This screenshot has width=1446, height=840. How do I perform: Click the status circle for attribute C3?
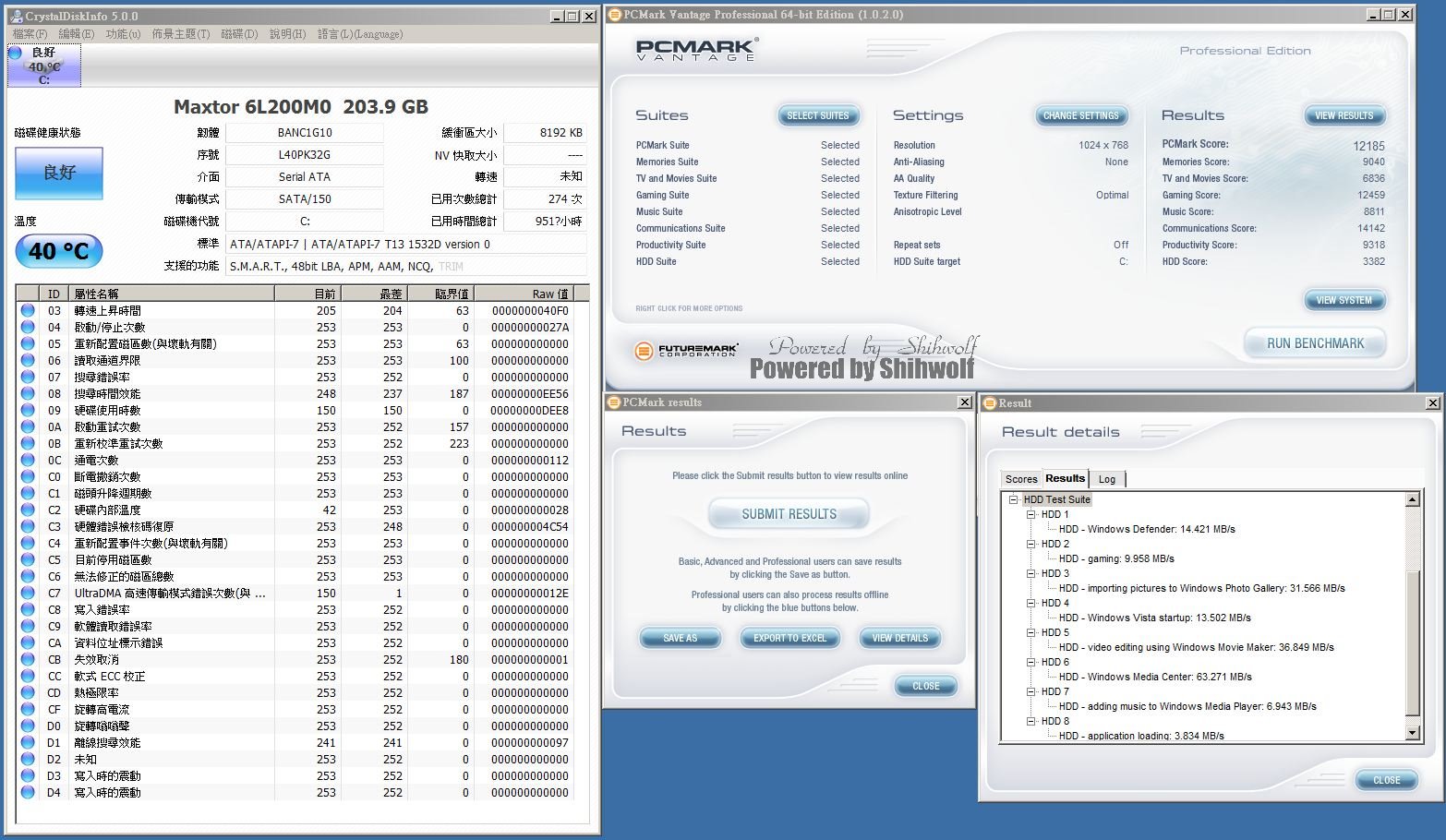(28, 527)
